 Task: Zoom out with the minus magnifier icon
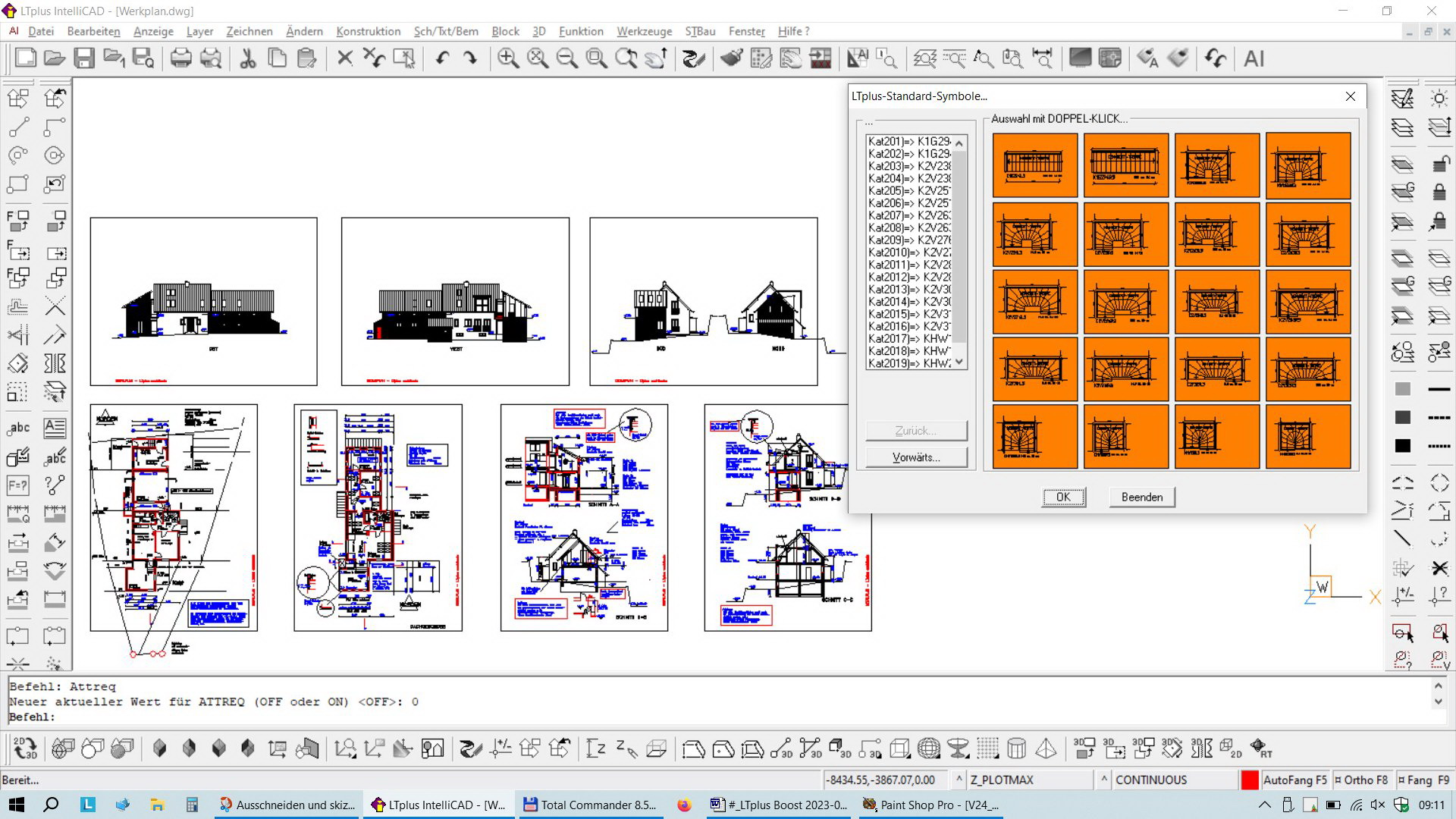(x=567, y=58)
